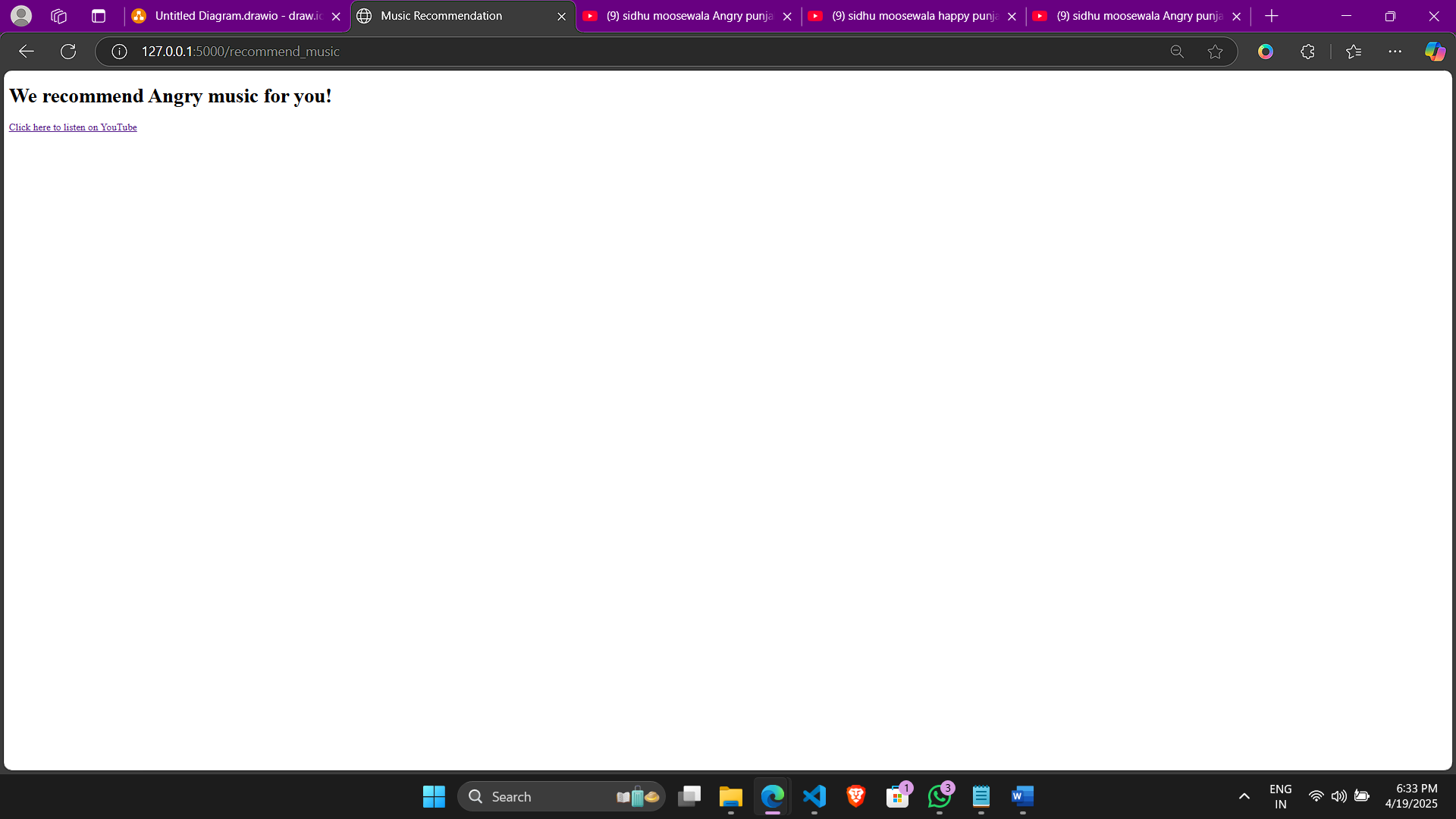Open the tab actions menu icon
This screenshot has height=819, width=1456.
click(99, 16)
